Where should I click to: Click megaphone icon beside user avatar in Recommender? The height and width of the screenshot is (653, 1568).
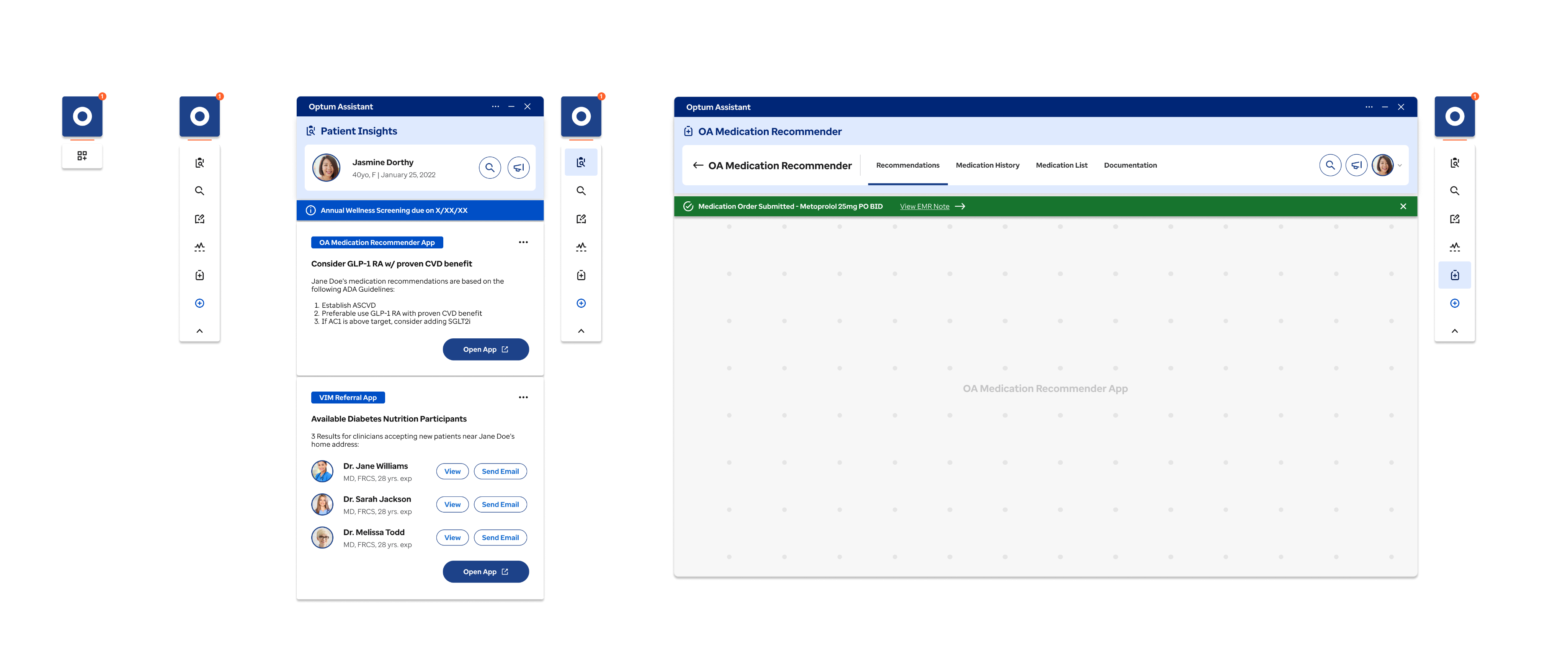(1356, 165)
